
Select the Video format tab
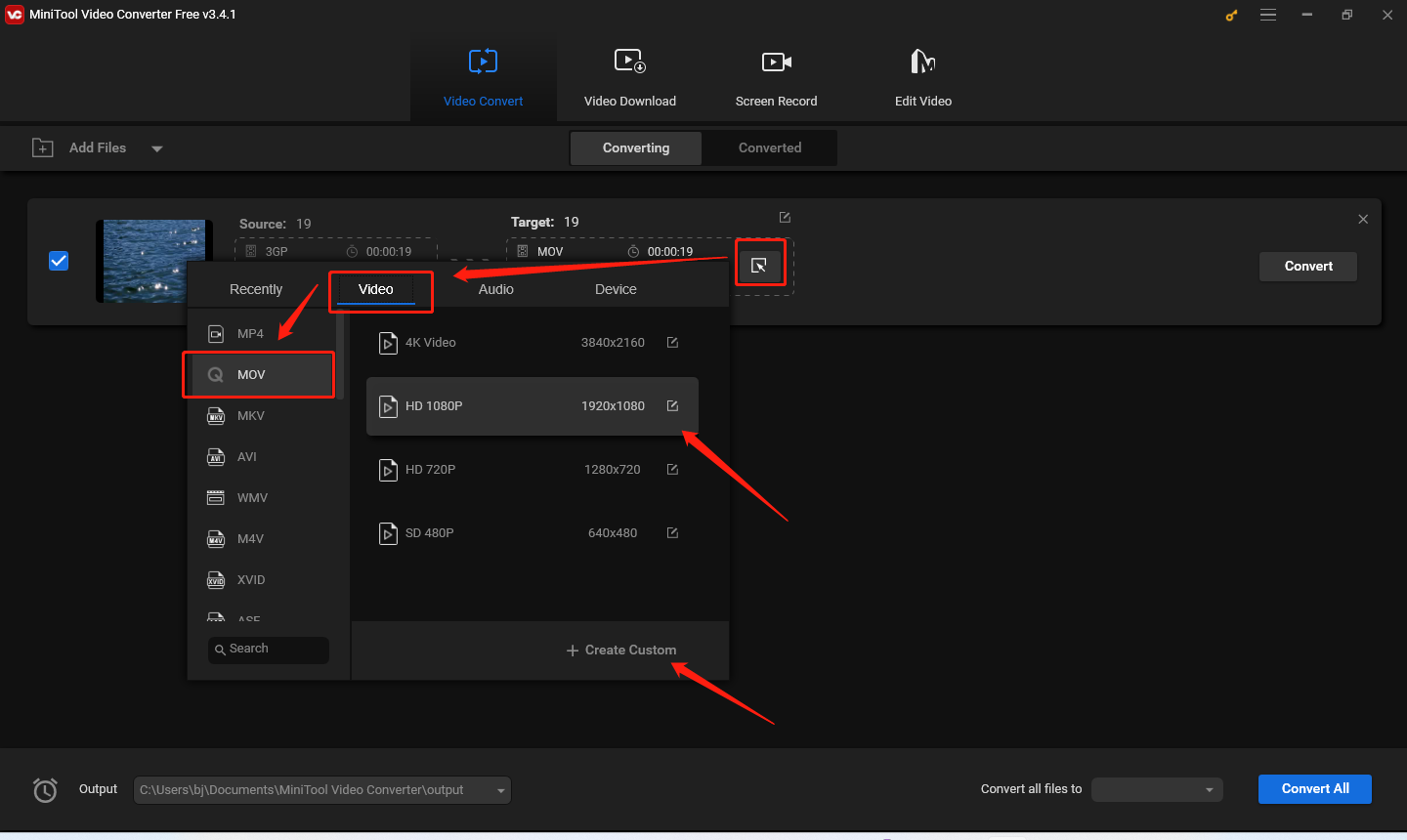376,289
